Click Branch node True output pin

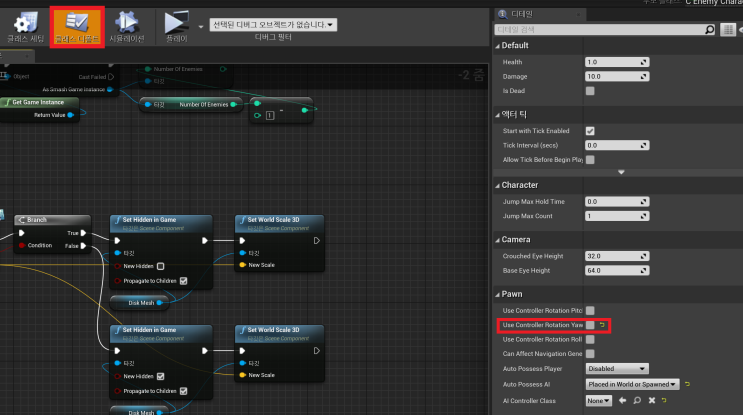point(83,233)
